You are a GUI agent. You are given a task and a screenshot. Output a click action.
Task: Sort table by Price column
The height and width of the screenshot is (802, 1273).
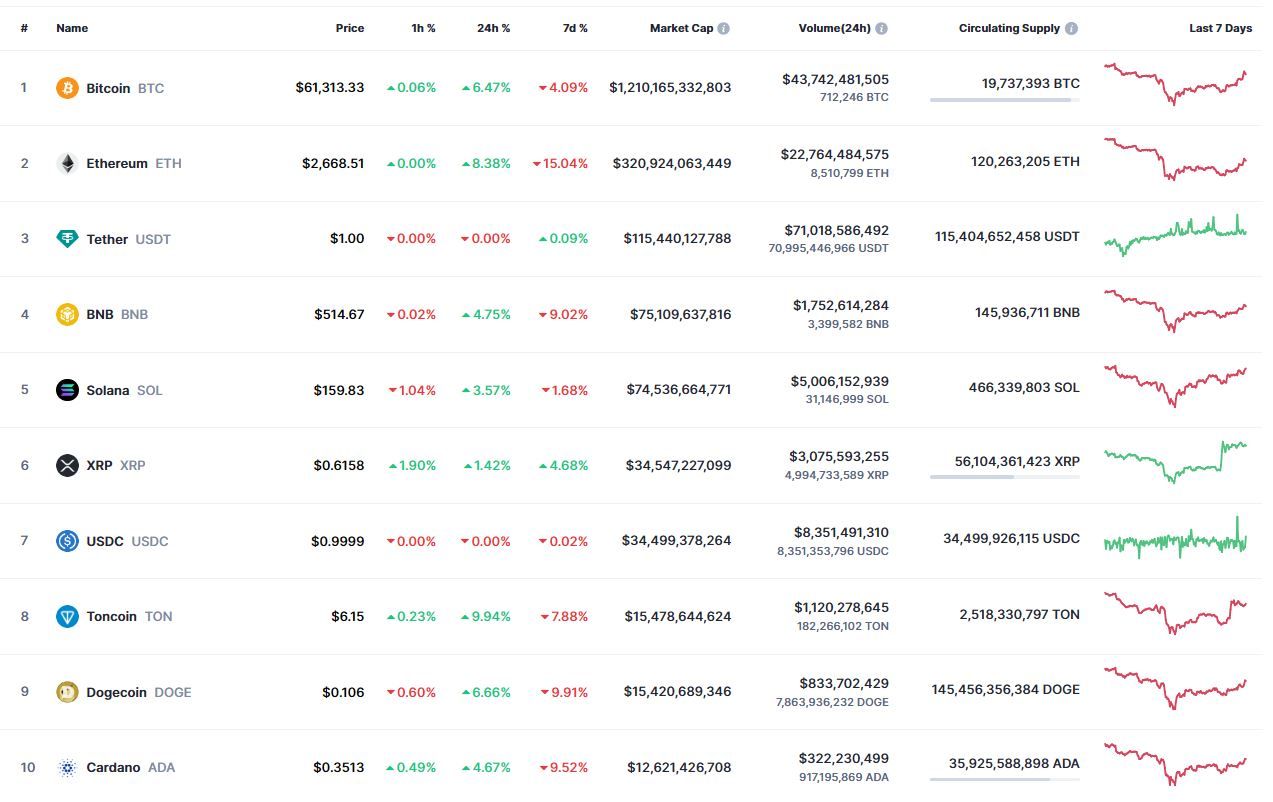350,28
